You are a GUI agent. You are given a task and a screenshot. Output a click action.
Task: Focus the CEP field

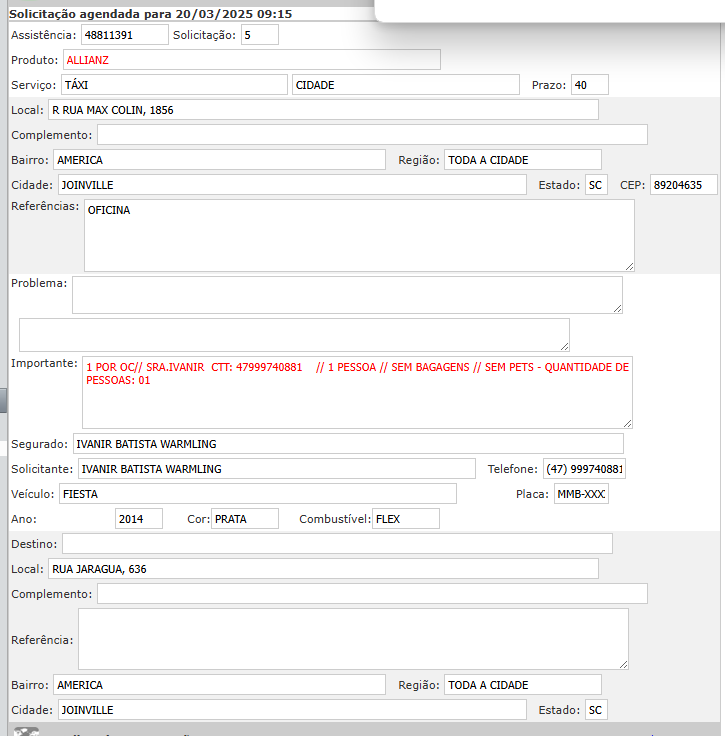pyautogui.click(x=683, y=185)
